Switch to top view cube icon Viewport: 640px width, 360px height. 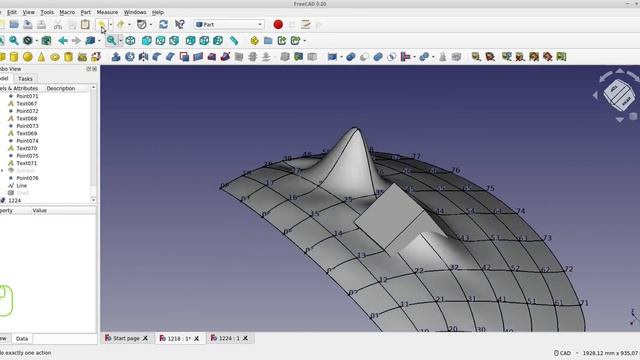tap(160, 40)
